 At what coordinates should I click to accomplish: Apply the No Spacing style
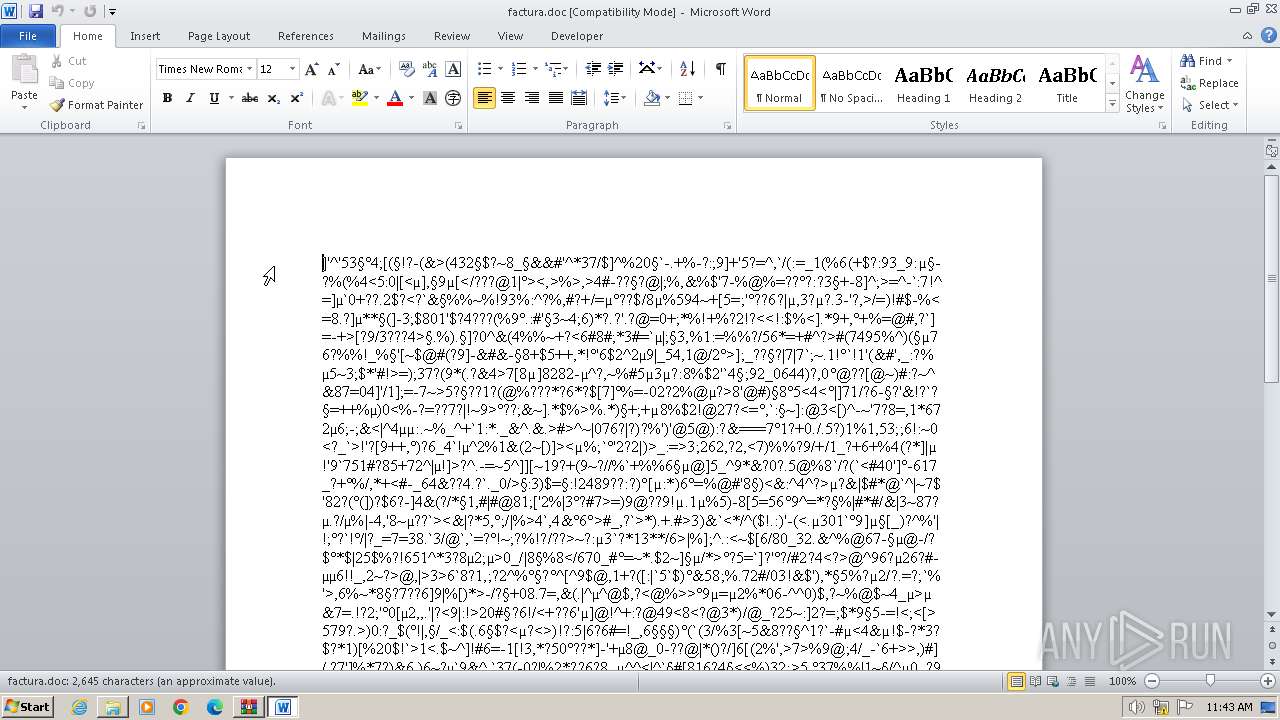(851, 84)
